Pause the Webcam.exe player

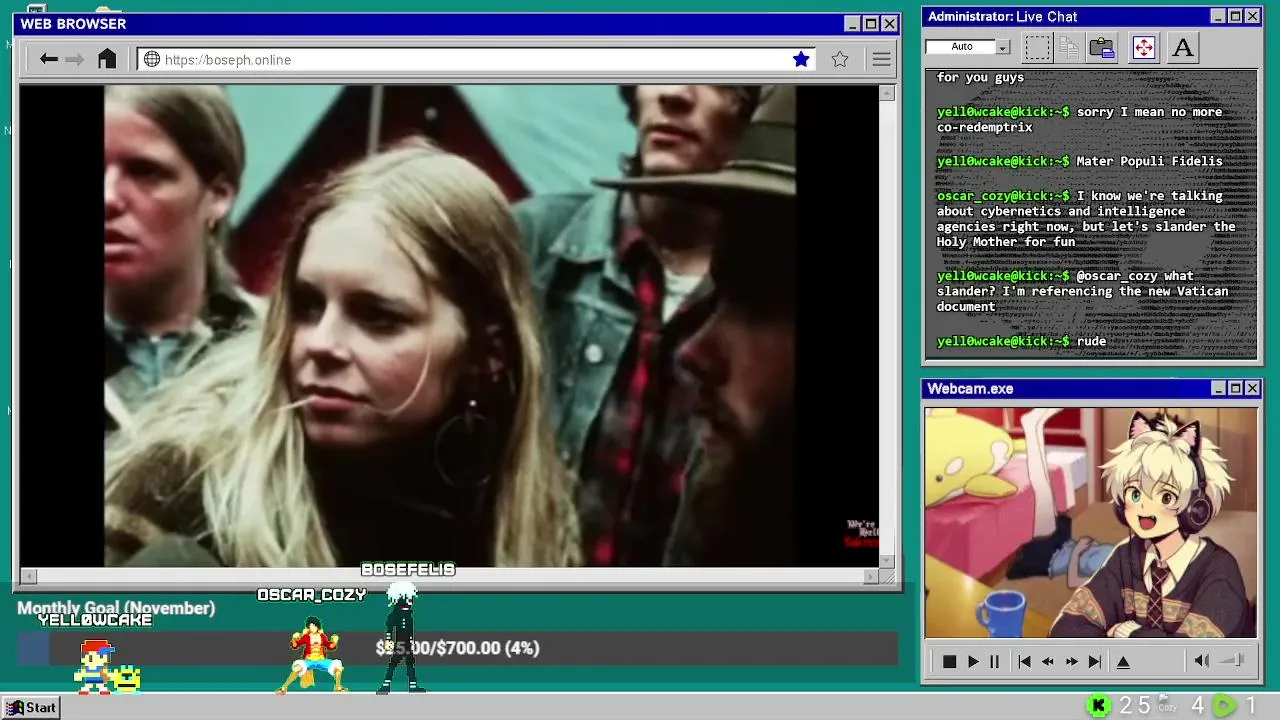click(995, 662)
